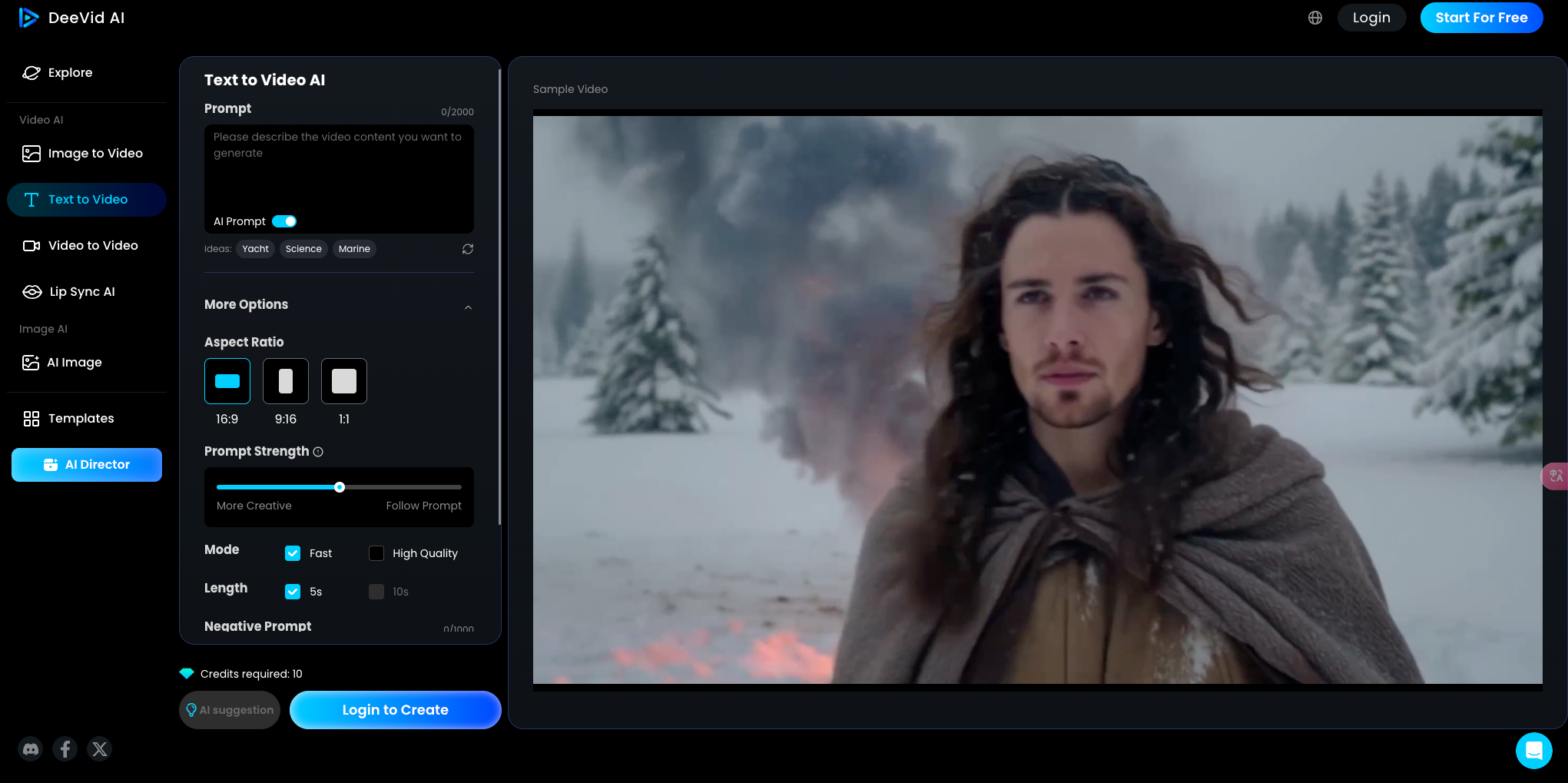Image resolution: width=1568 pixels, height=783 pixels.
Task: Open Explore in the sidebar
Action: point(87,72)
